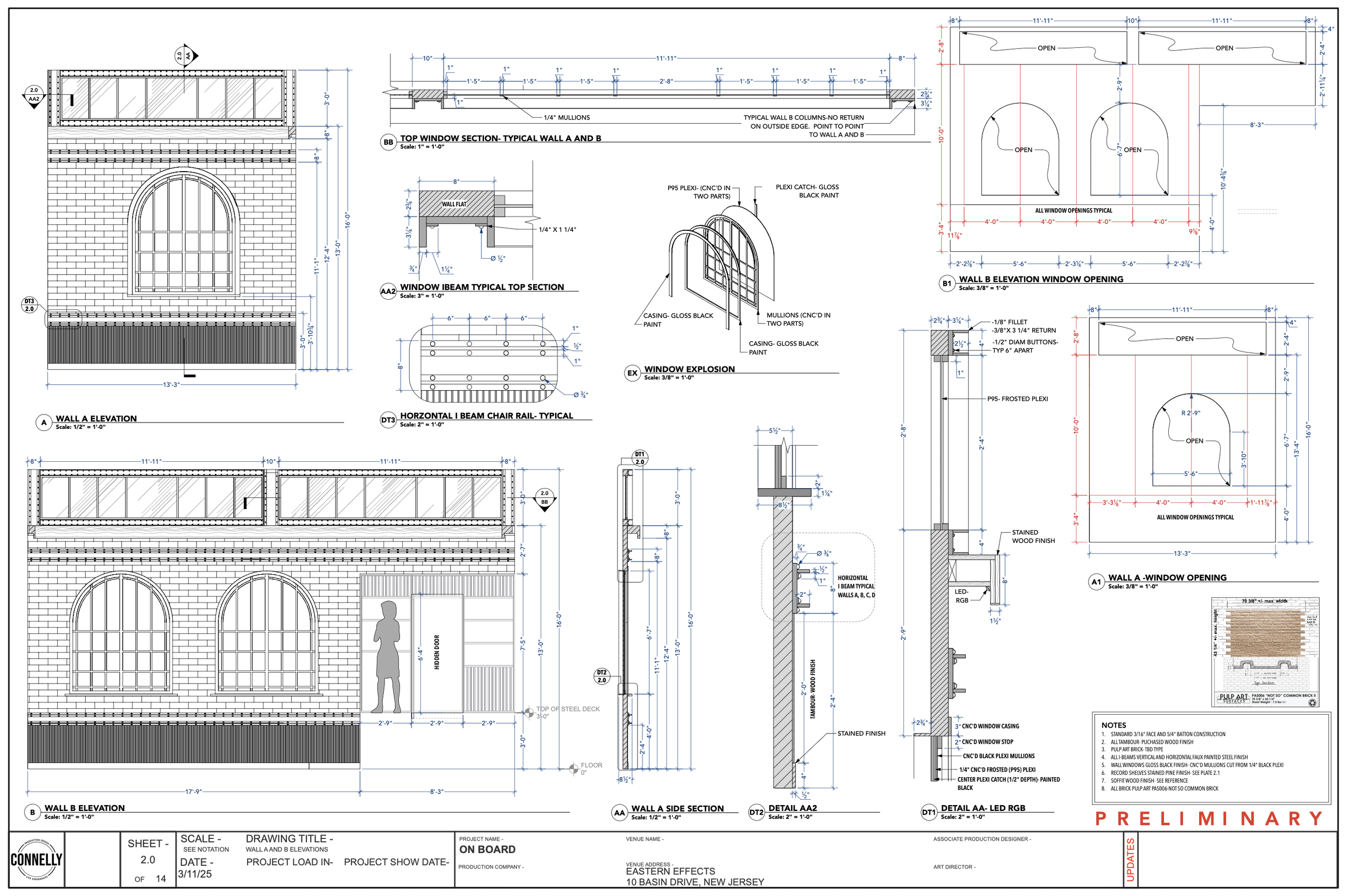This screenshot has width=1346, height=896.
Task: Click the DT2 callout on side section
Action: coord(601,676)
